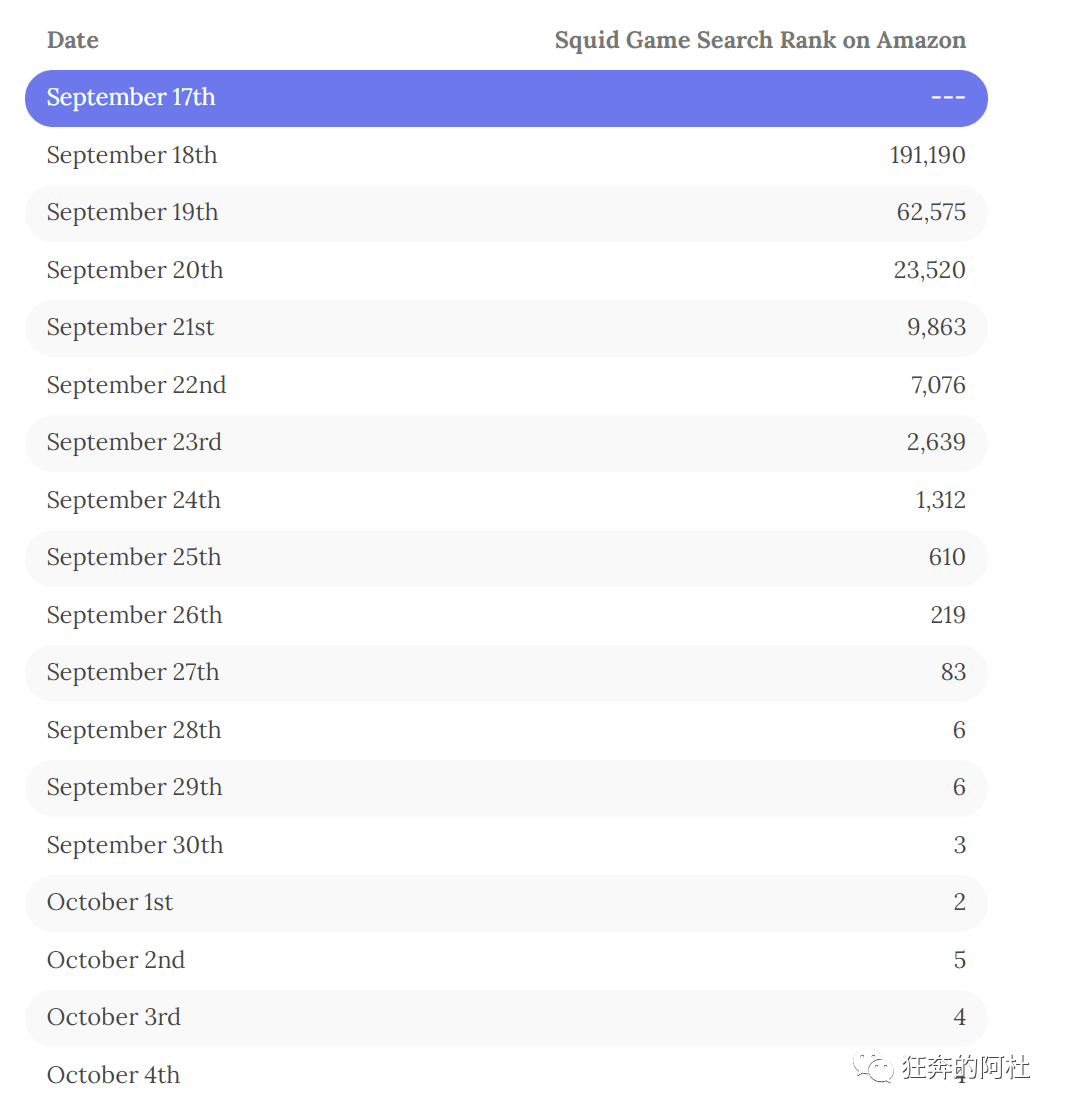Click the September 24th date cell
This screenshot has width=1065, height=1114.
[134, 500]
